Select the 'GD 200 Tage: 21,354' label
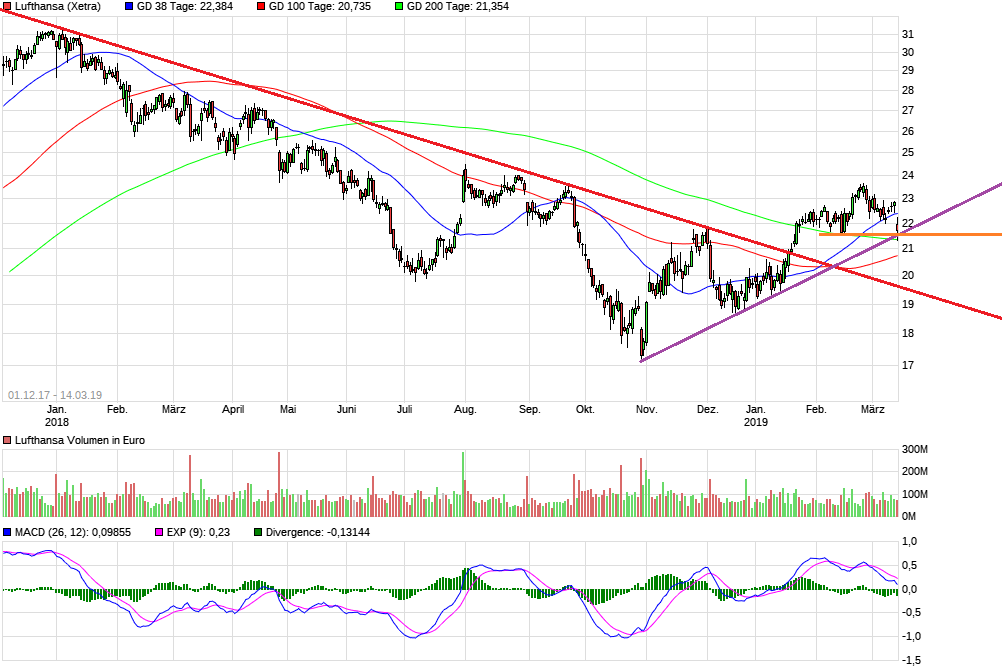Screen dimensions: 1002x670 point(458,6)
